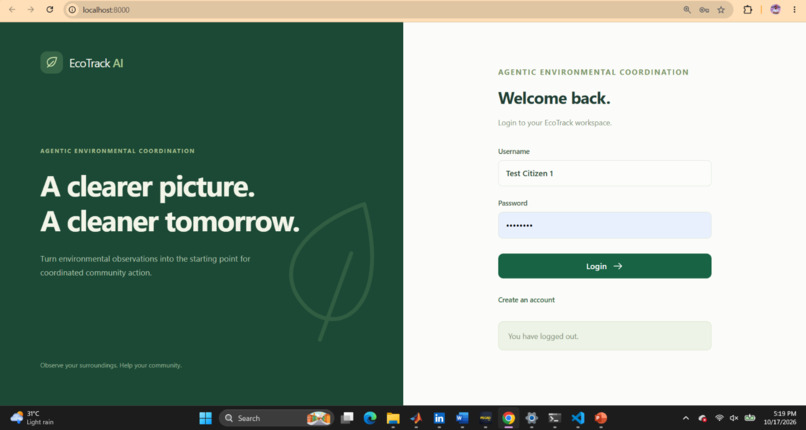The height and width of the screenshot is (430, 806).
Task: Click the taskbar Search box
Action: [277, 418]
